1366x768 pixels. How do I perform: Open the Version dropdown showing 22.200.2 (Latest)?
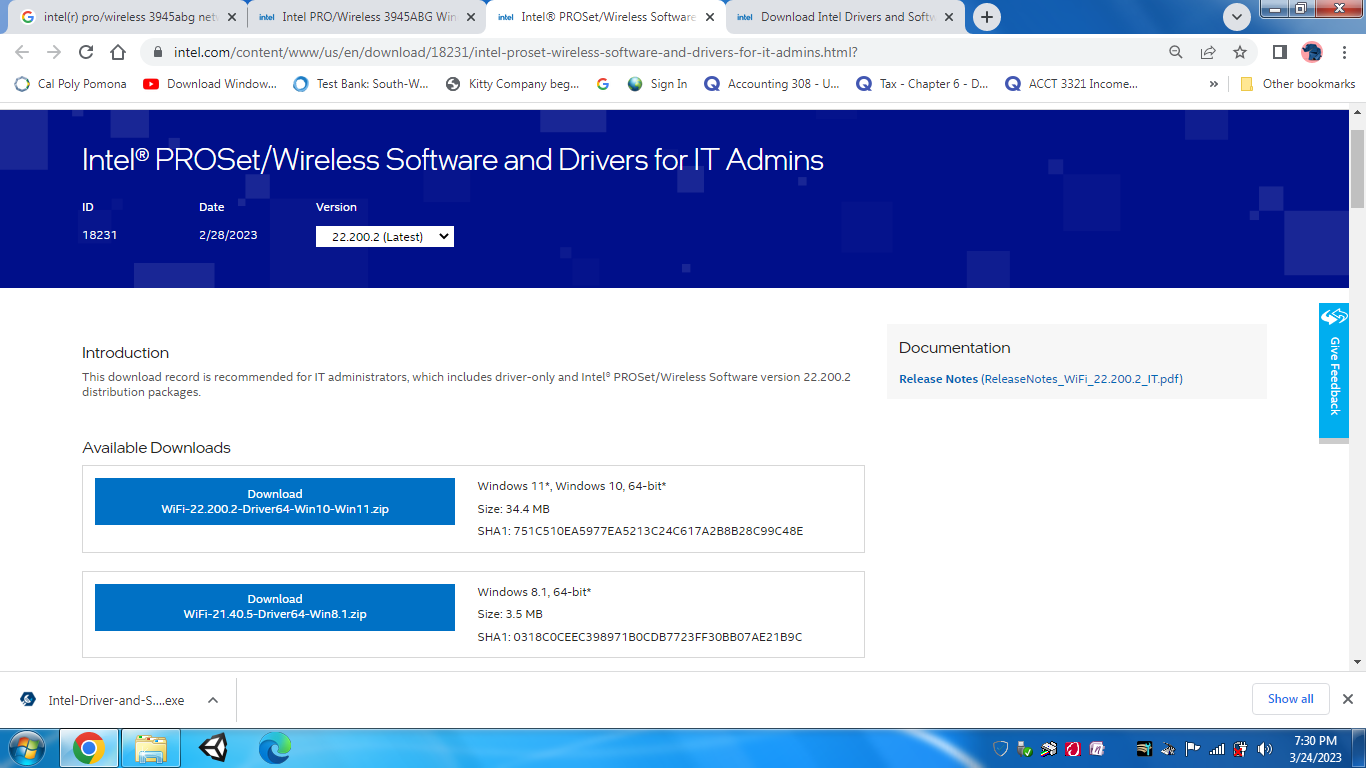tap(384, 236)
